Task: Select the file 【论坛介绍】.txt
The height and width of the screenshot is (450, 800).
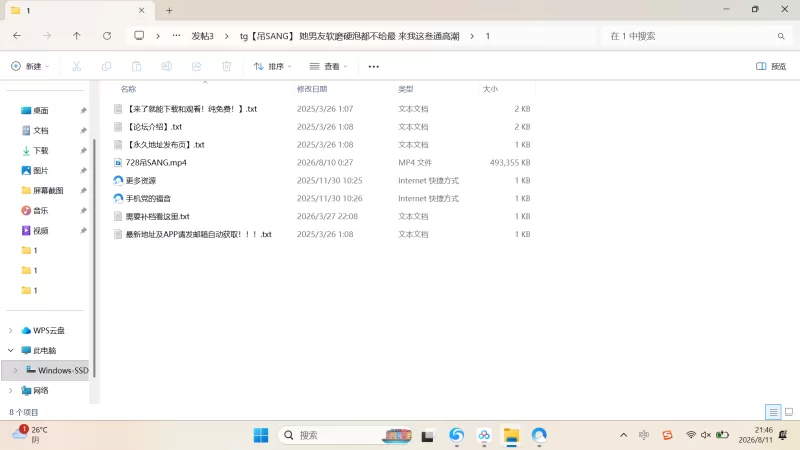Action: [154, 127]
